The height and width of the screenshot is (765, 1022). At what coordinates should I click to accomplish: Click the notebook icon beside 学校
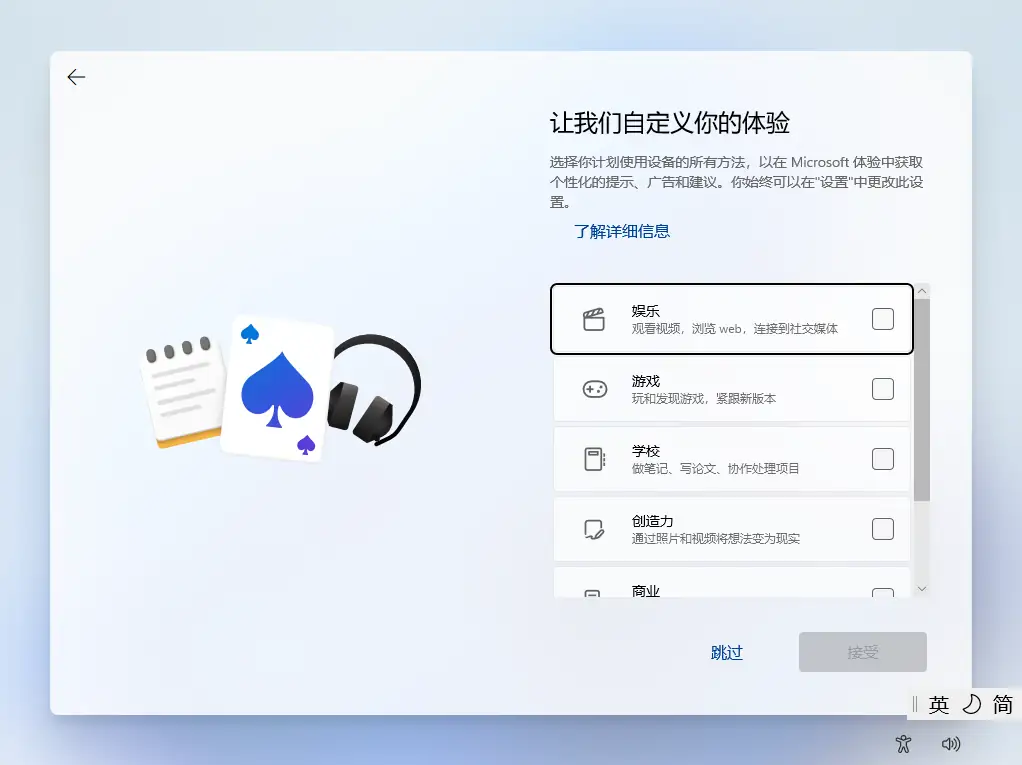pyautogui.click(x=595, y=458)
